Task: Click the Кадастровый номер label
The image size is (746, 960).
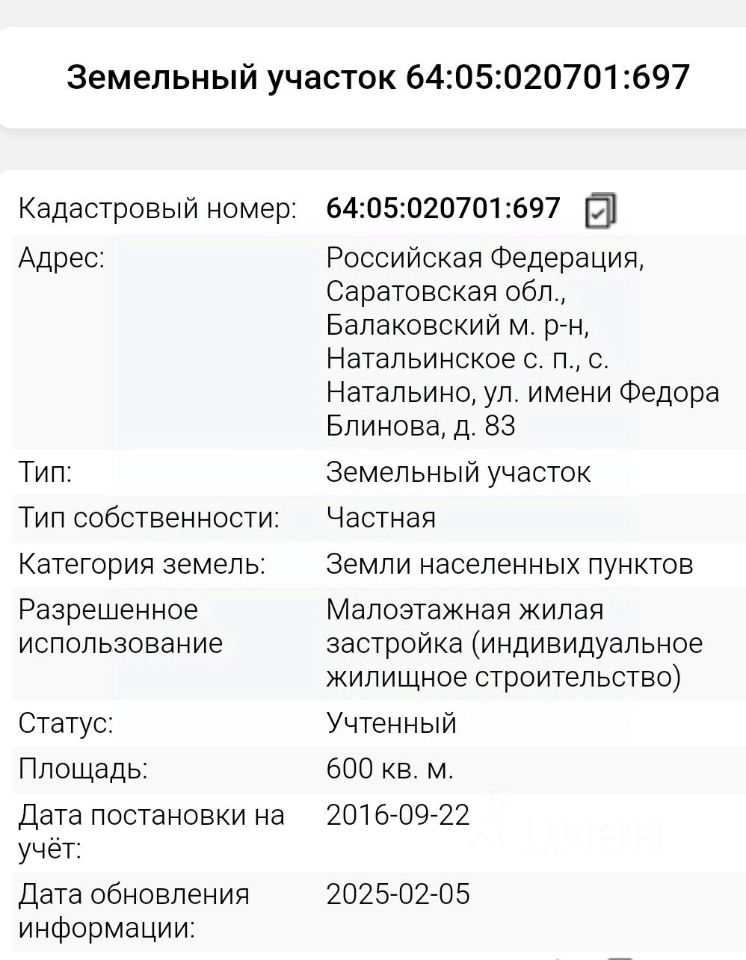Action: coord(157,209)
